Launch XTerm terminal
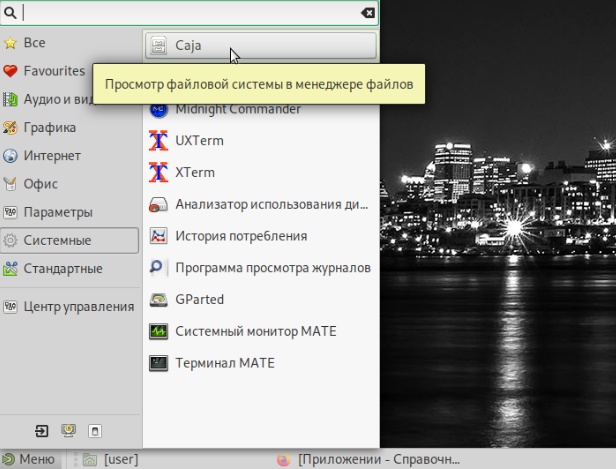The width and height of the screenshot is (616, 469). 194,172
